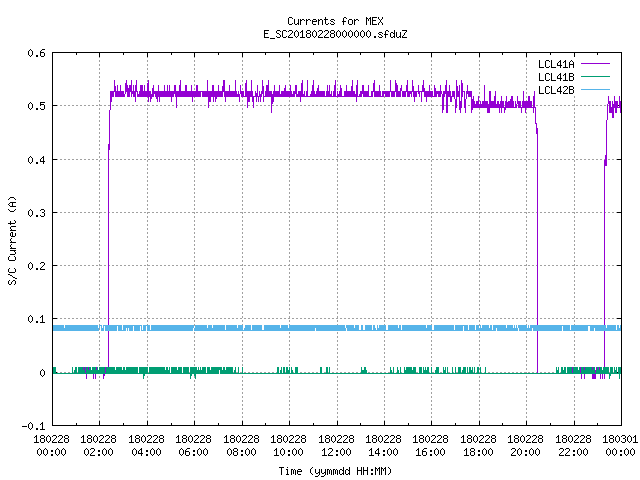Click the LCL41B legend label
The width and height of the screenshot is (640, 480).
556,77
